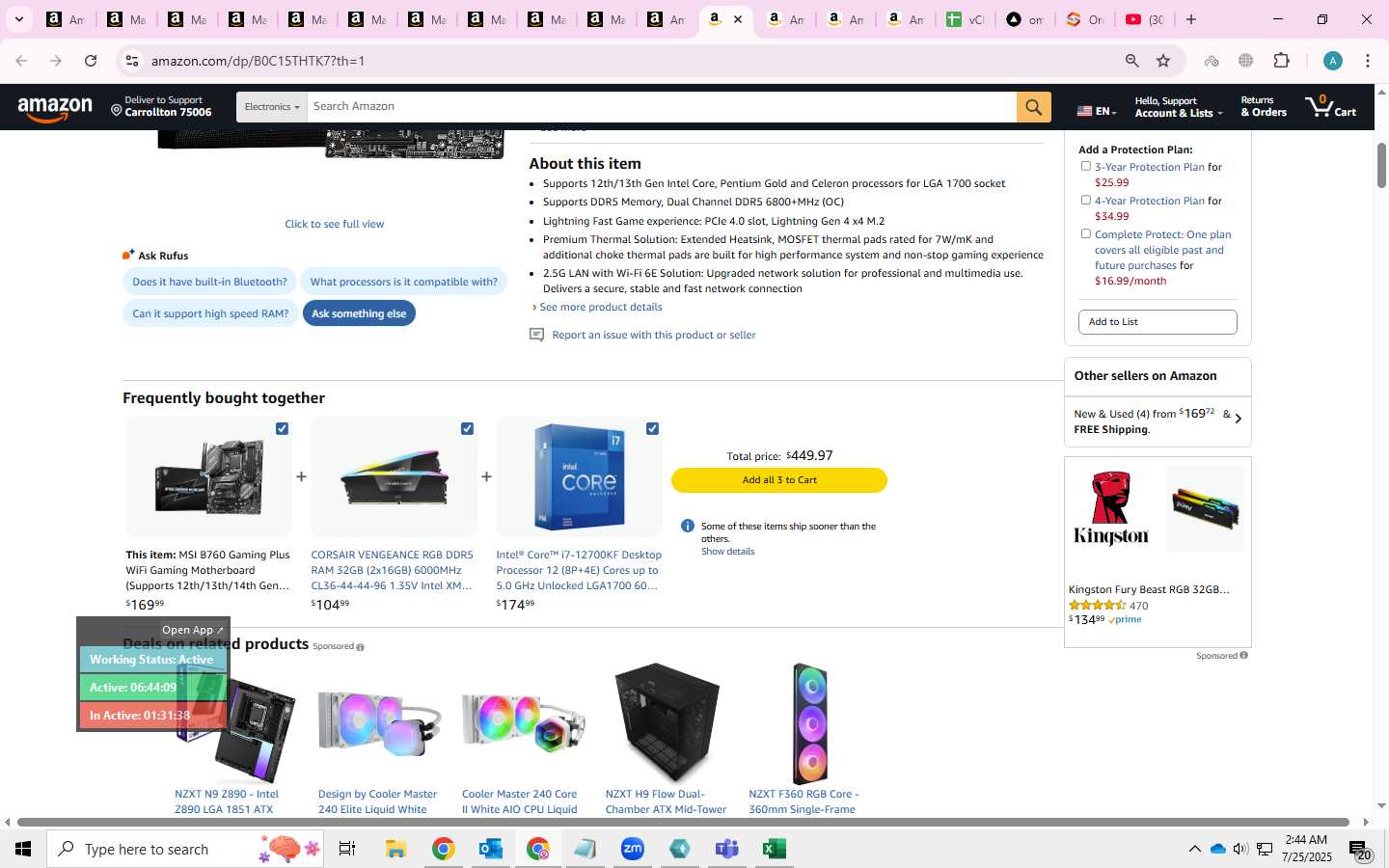Open Excel from the taskbar
The image size is (1389, 868).
774,849
